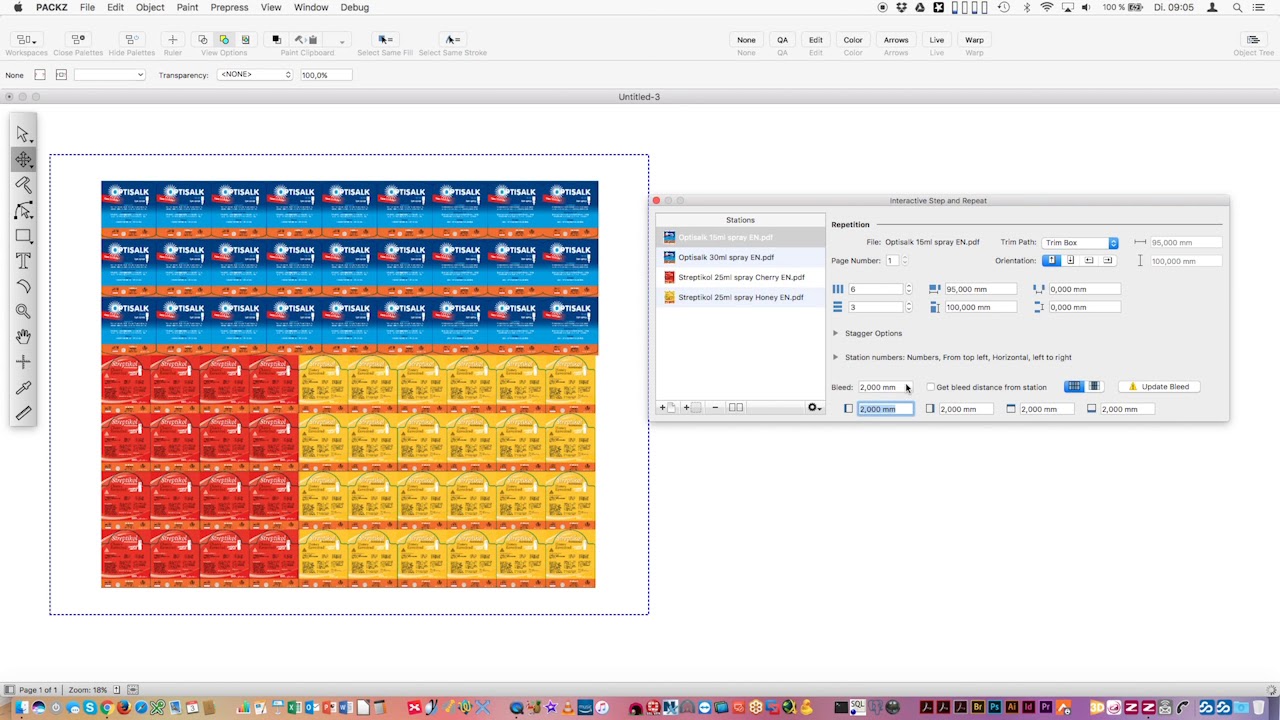The width and height of the screenshot is (1280, 720).
Task: Select the Text tool
Action: click(23, 261)
